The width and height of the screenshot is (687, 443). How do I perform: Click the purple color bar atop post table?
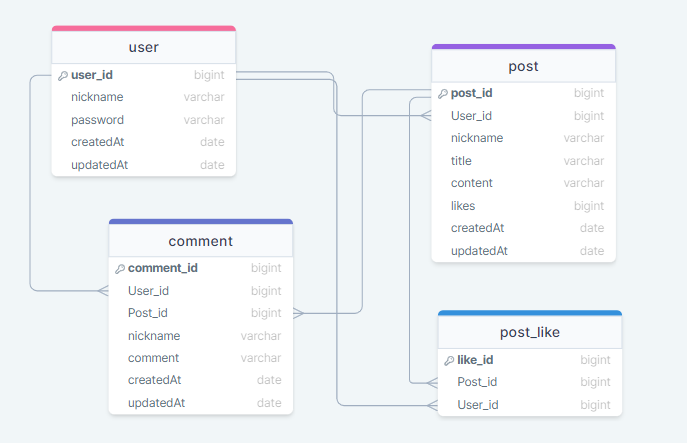(524, 46)
